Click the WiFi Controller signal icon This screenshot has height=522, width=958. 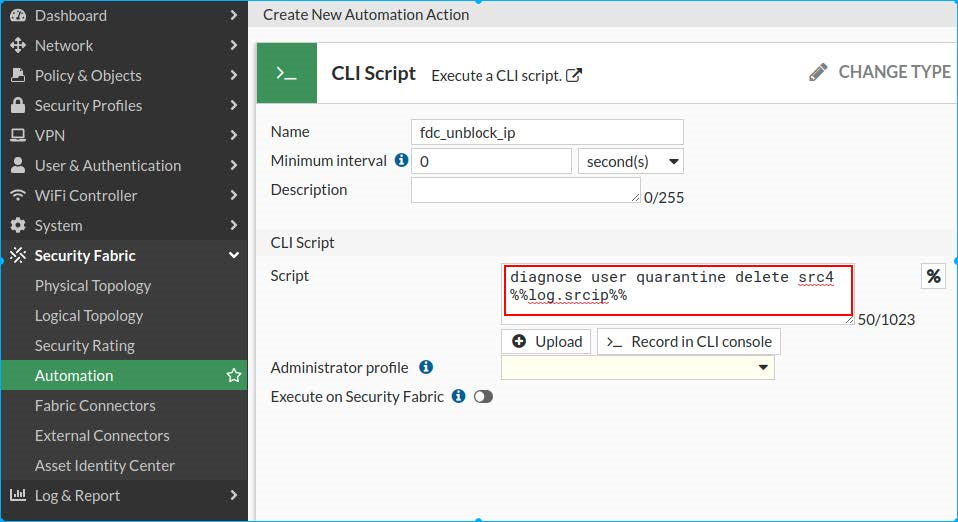tap(17, 195)
